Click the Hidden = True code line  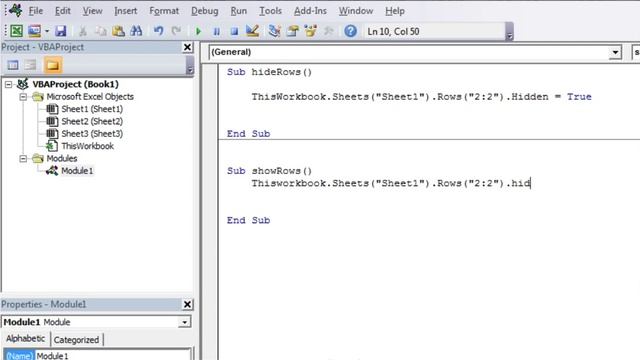pyautogui.click(x=421, y=97)
